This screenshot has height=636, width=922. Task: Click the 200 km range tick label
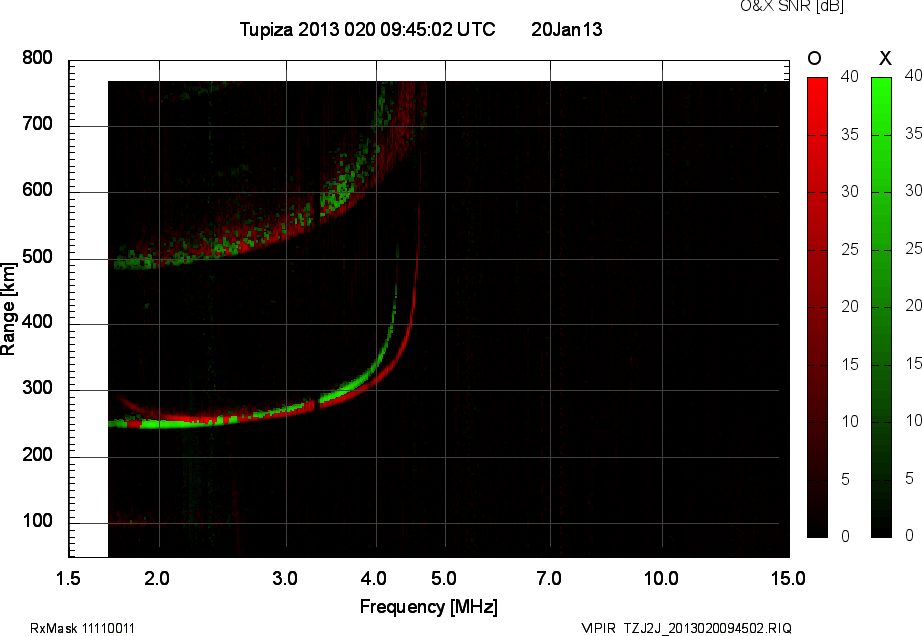pyautogui.click(x=38, y=454)
